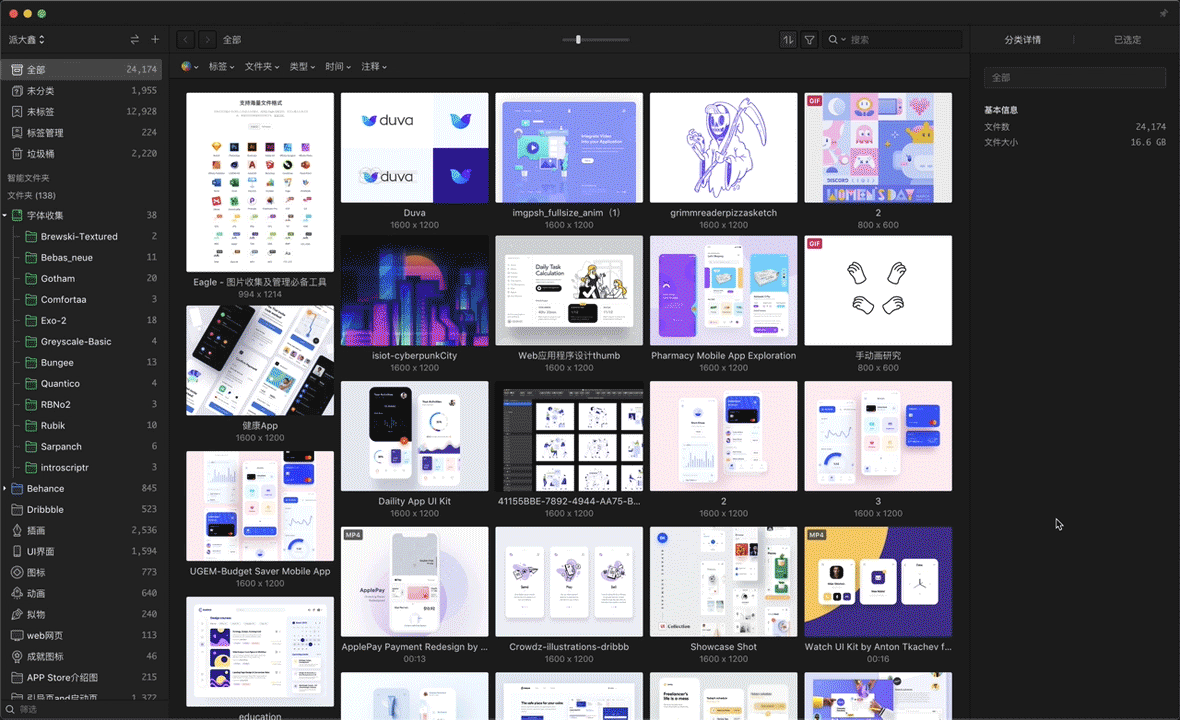The height and width of the screenshot is (720, 1180).
Task: Open the 时间 time filter dropdown
Action: (x=338, y=66)
